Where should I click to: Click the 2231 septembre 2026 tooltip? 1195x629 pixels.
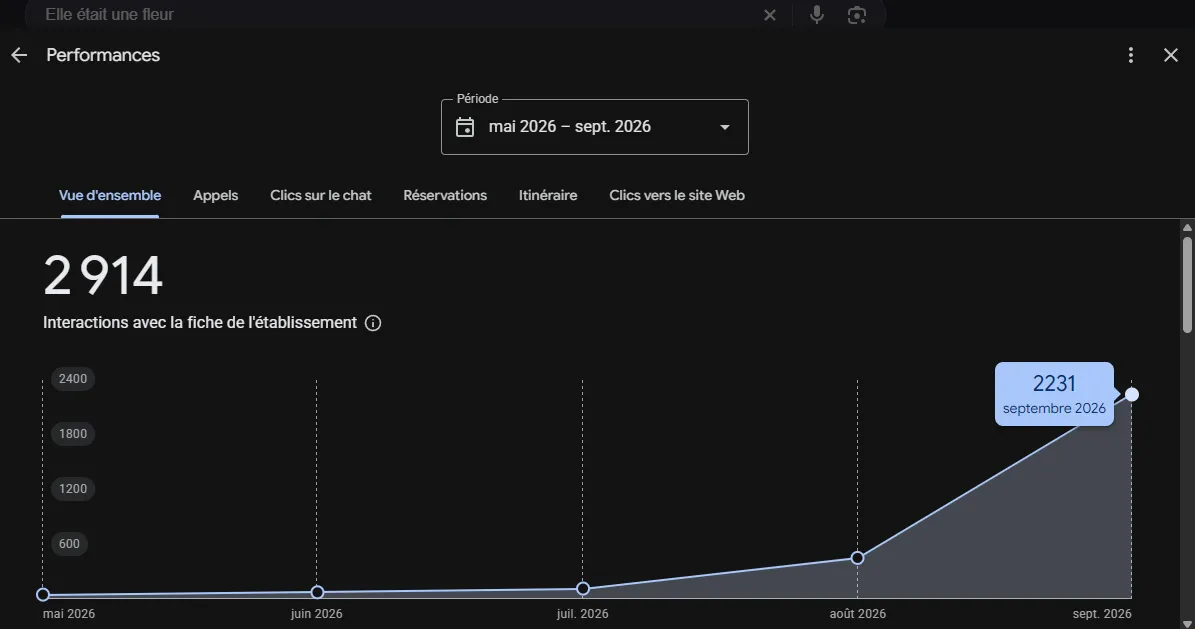click(1054, 394)
